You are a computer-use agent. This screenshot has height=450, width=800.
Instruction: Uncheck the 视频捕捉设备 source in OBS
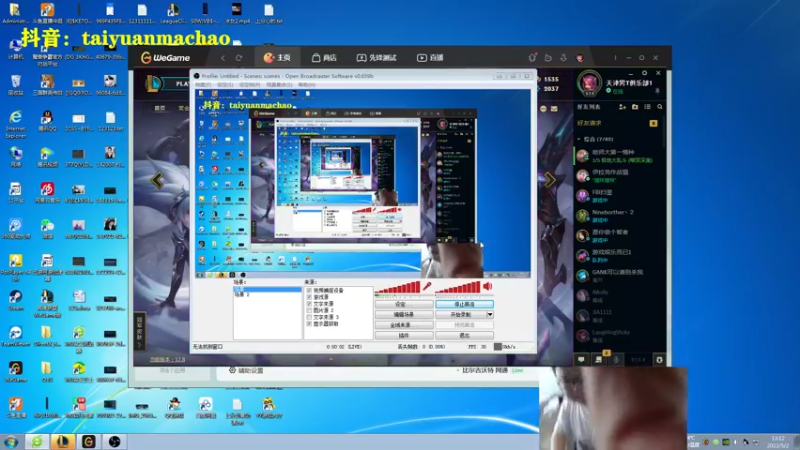coord(309,290)
